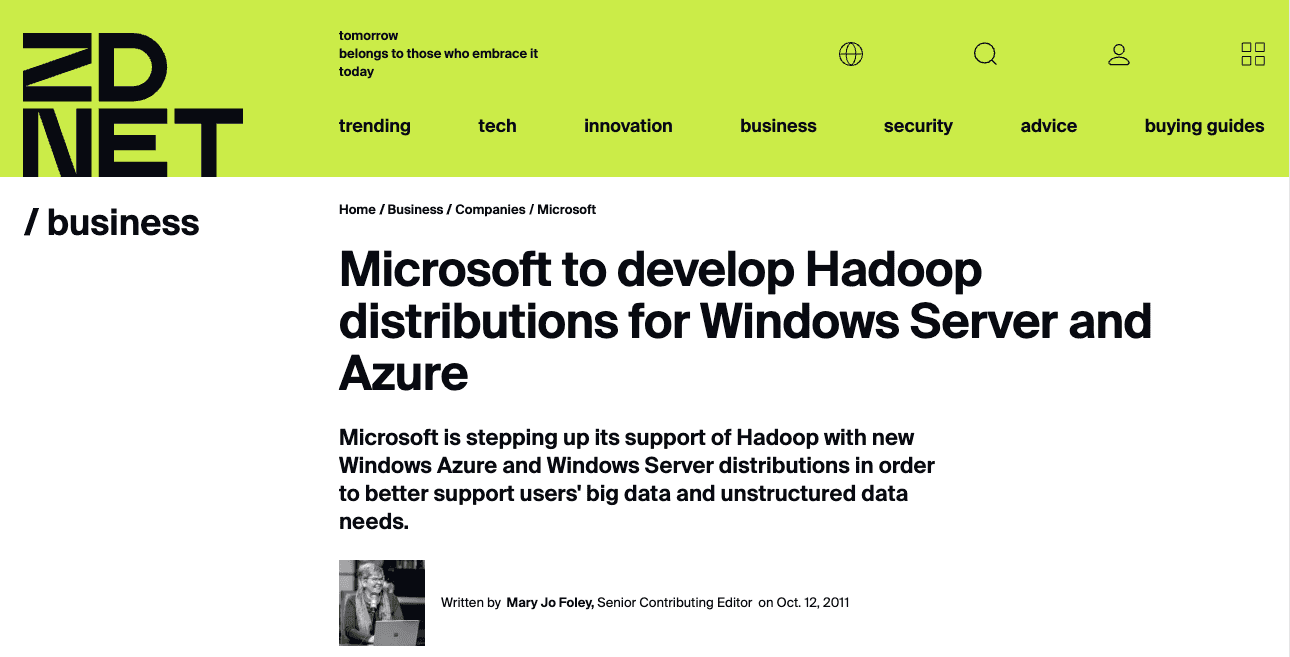
Task: Open the globe edition selector icon
Action: coord(851,54)
